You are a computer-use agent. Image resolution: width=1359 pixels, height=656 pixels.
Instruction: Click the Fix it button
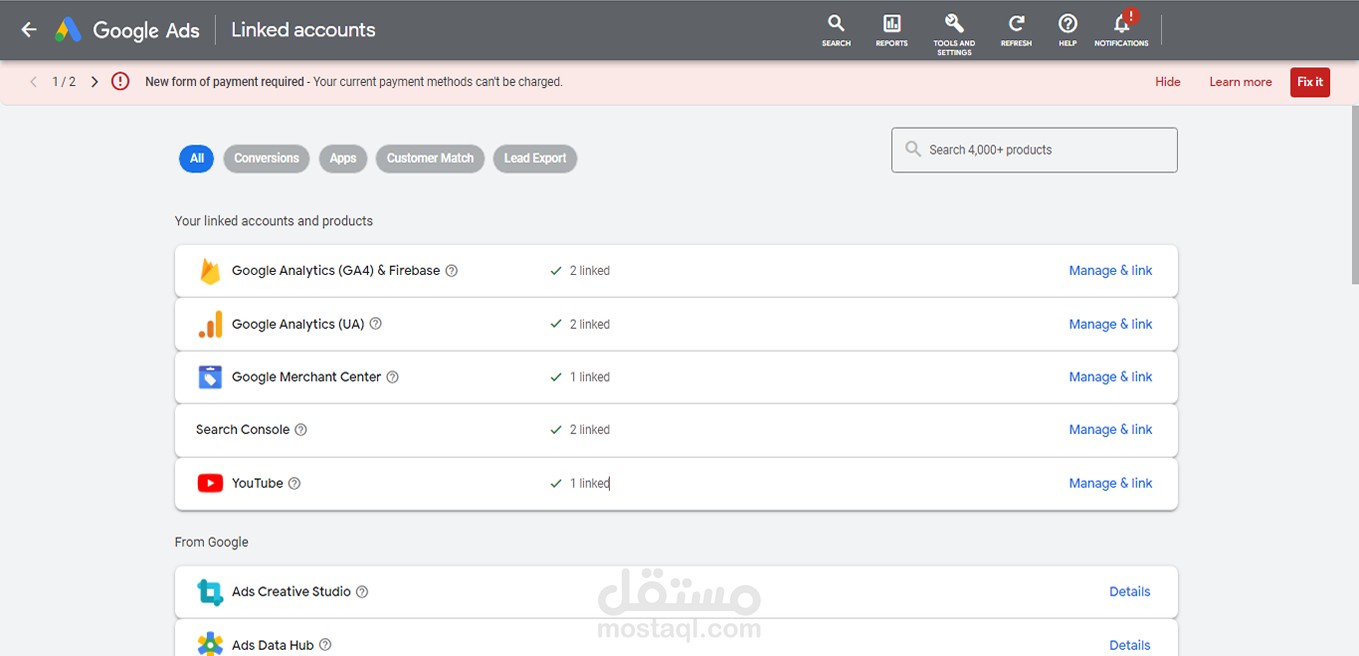click(1310, 82)
